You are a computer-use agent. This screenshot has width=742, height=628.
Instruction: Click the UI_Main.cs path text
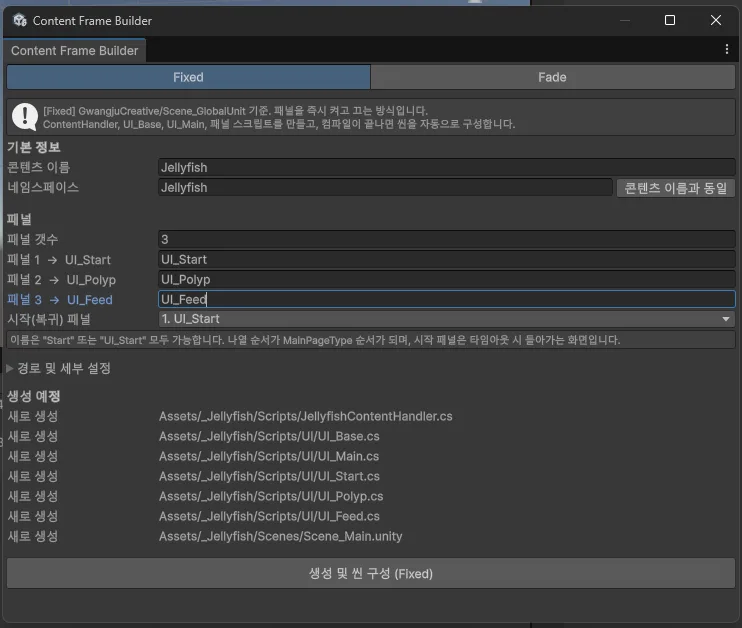[x=269, y=456]
